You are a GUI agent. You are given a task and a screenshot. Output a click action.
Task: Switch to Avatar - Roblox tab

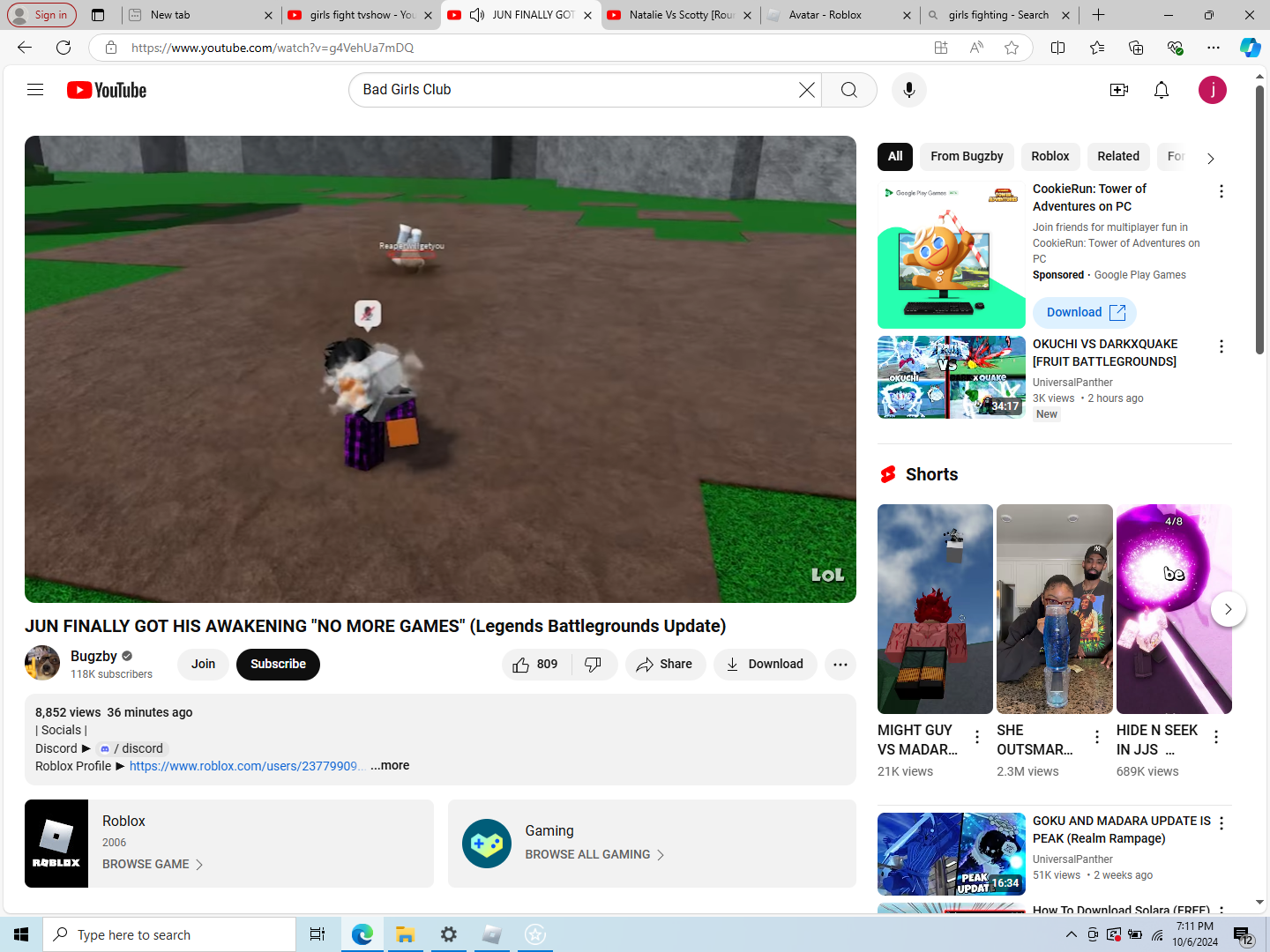[838, 15]
